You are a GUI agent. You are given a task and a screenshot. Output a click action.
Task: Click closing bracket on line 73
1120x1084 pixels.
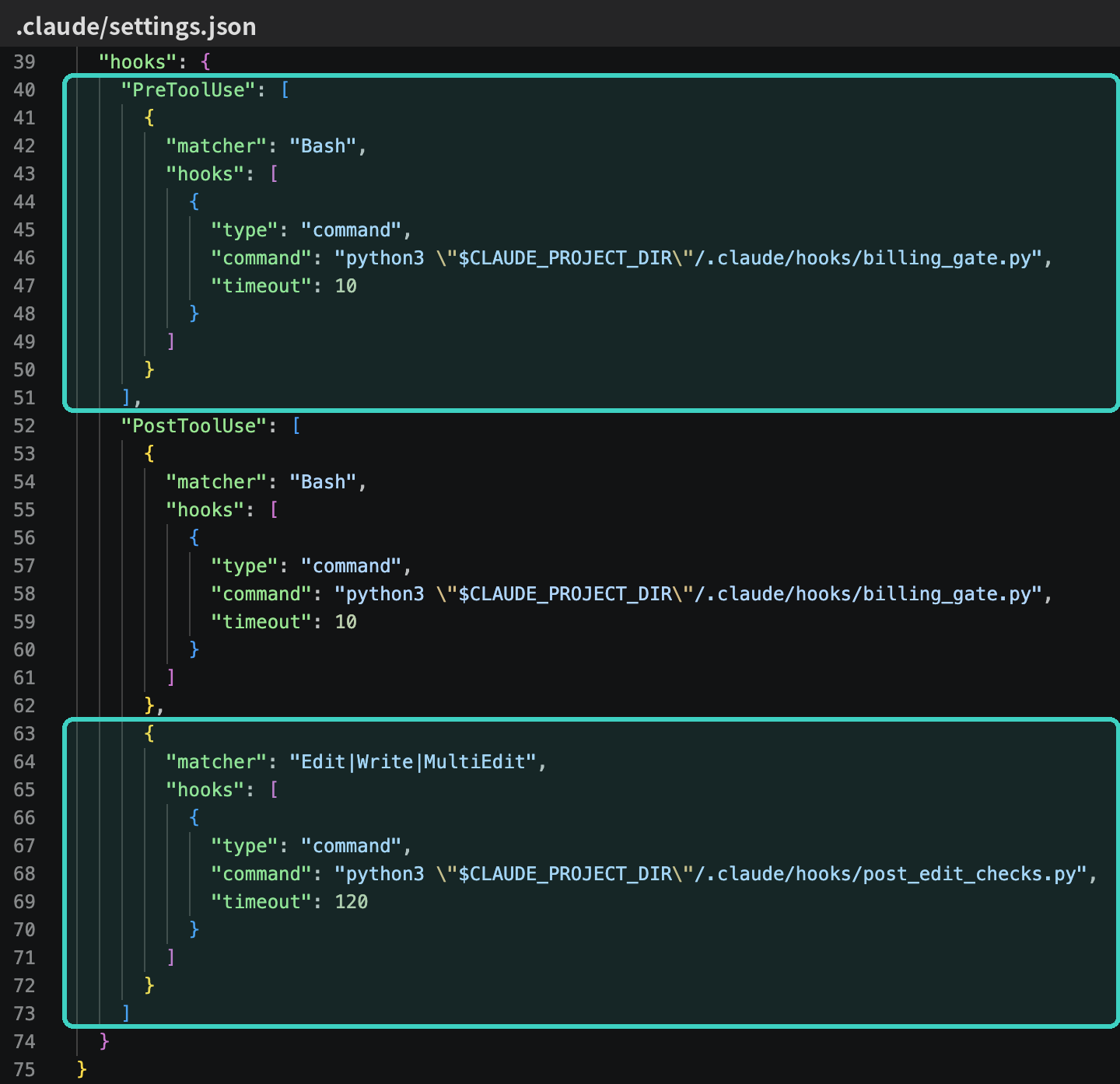point(126,1014)
